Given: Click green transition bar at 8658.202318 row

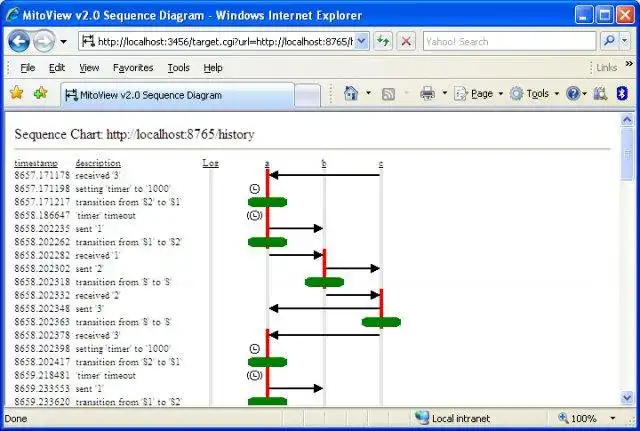Looking at the screenshot, I should 324,282.
